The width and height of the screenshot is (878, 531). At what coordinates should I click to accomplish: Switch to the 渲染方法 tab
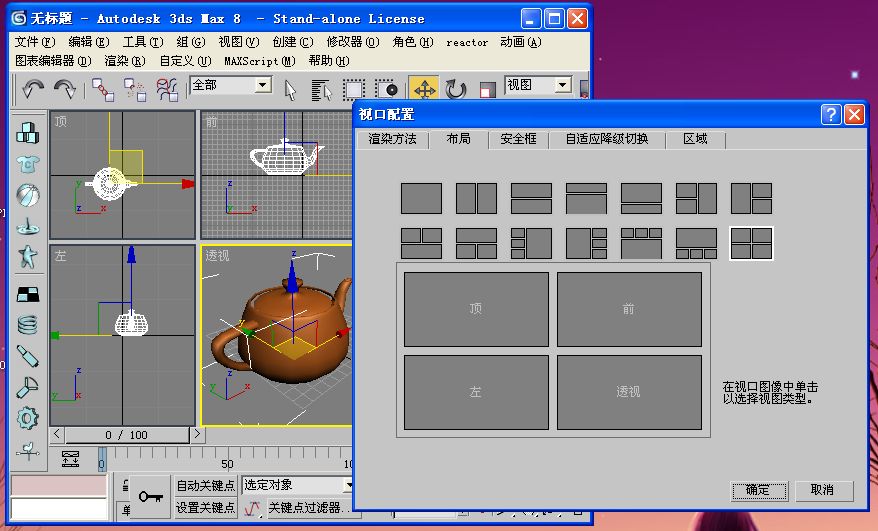pyautogui.click(x=393, y=139)
